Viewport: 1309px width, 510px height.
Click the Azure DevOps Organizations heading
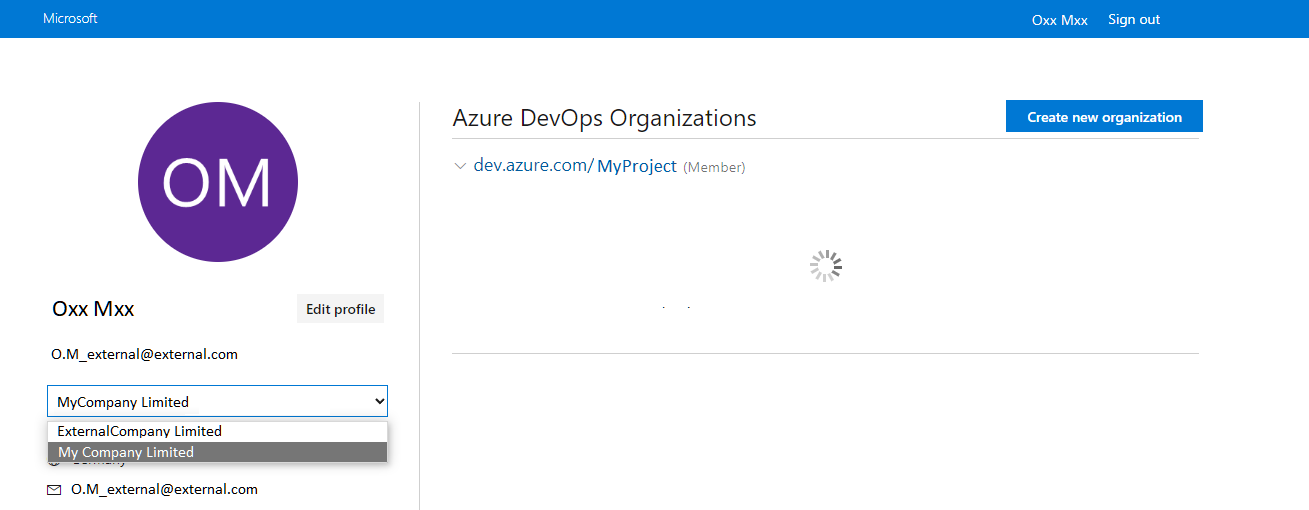pyautogui.click(x=604, y=118)
